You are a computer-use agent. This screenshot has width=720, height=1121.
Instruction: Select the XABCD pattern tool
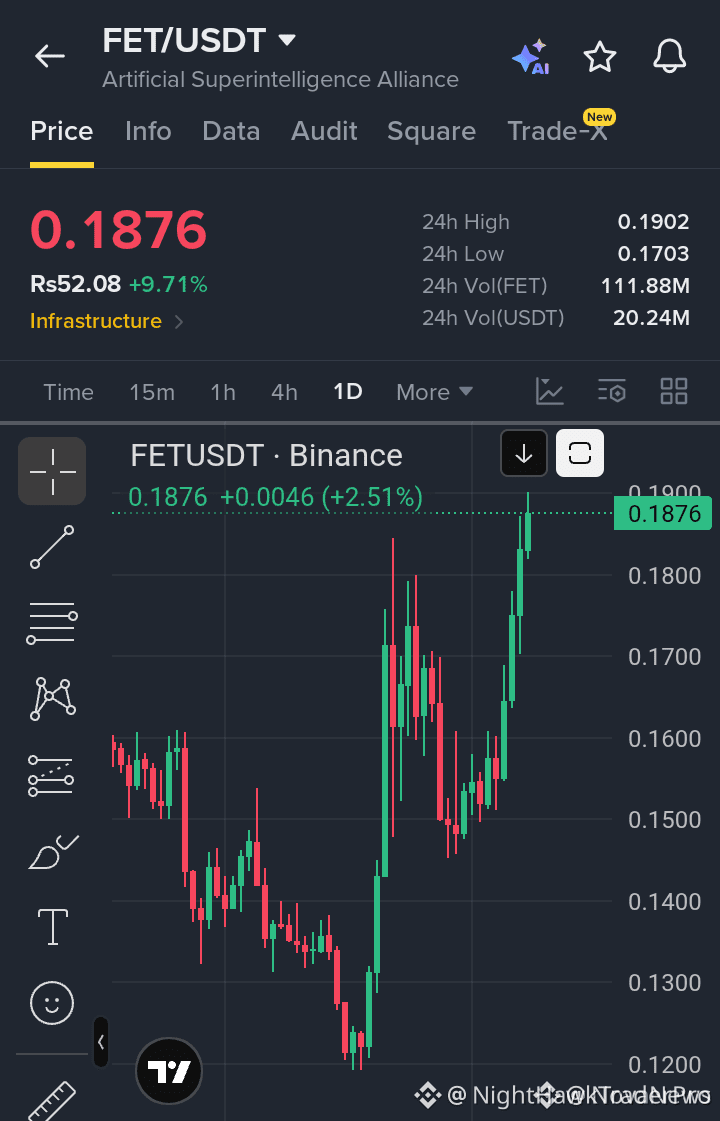pyautogui.click(x=52, y=698)
